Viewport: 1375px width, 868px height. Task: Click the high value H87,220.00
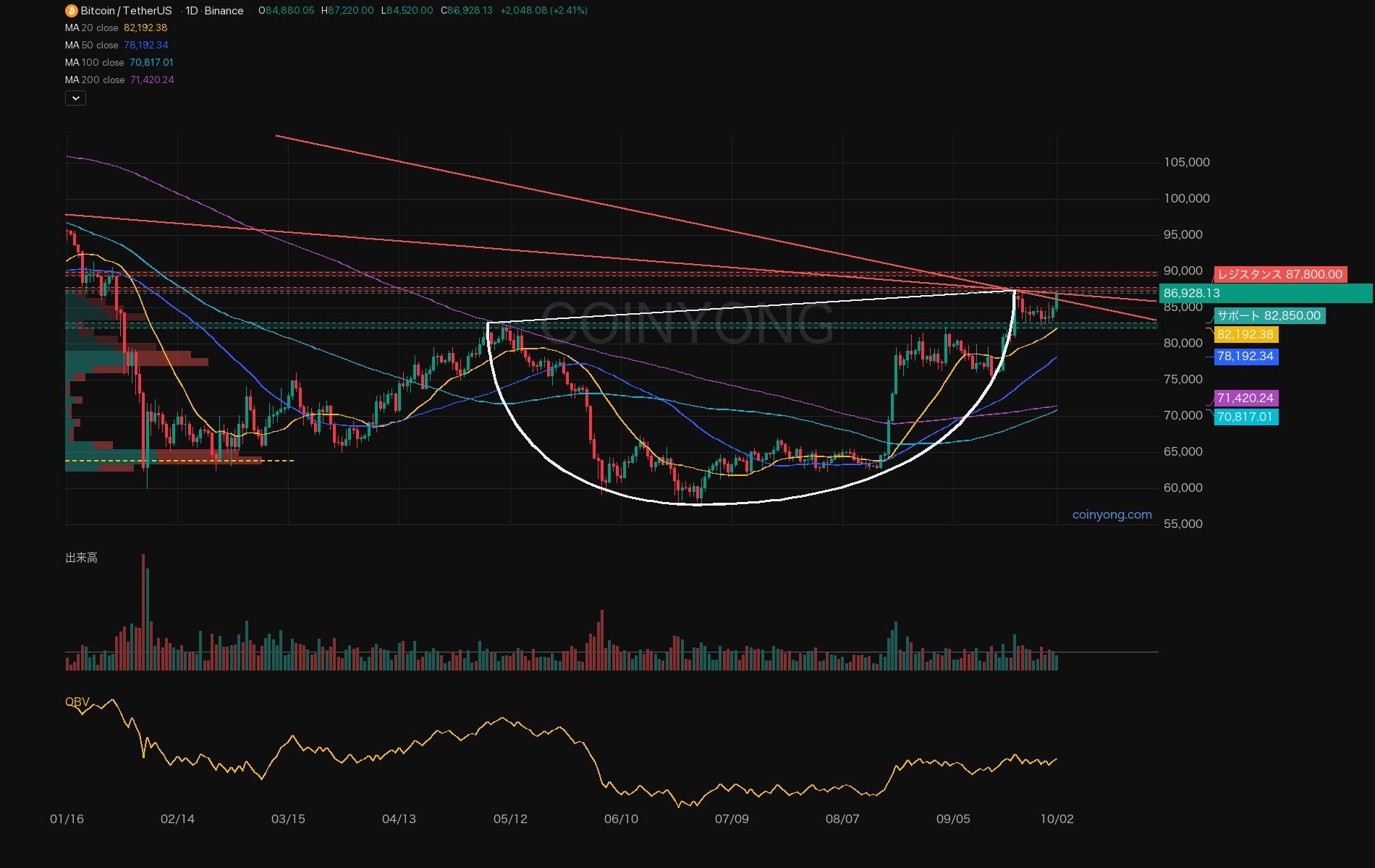tap(347, 11)
